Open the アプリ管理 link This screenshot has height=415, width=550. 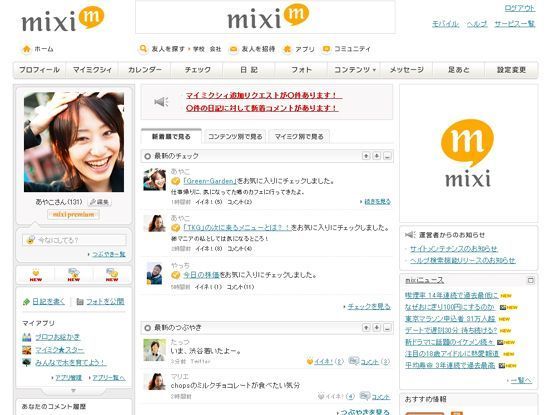(x=68, y=378)
